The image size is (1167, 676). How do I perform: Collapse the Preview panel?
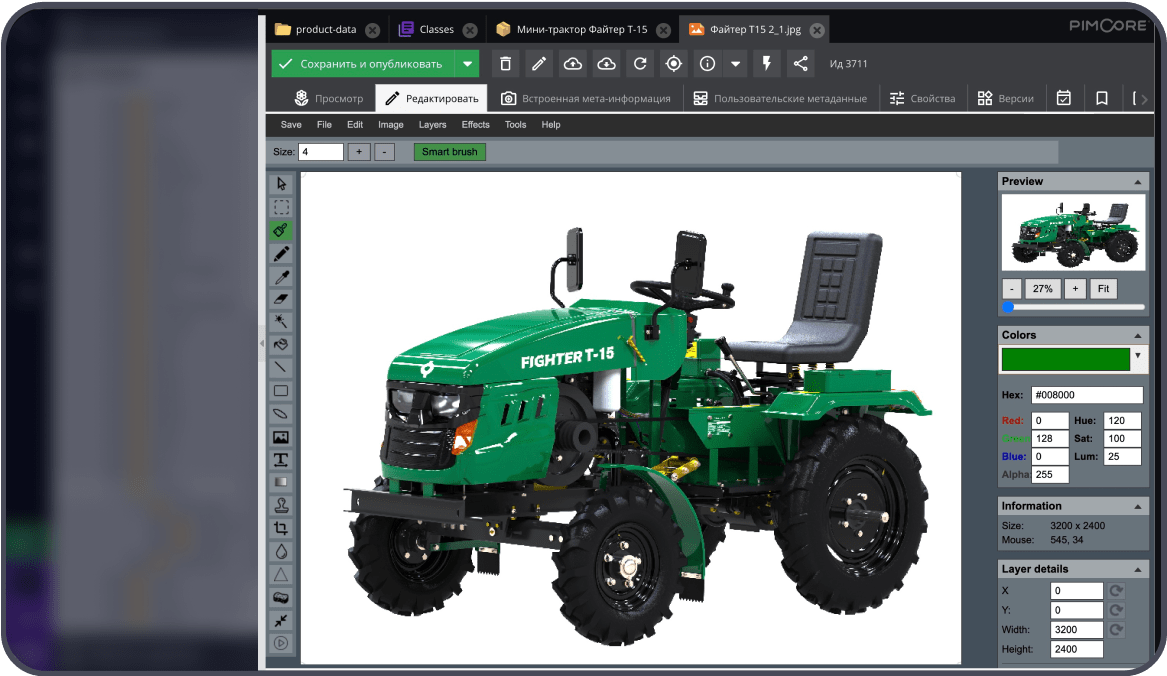[1138, 182]
